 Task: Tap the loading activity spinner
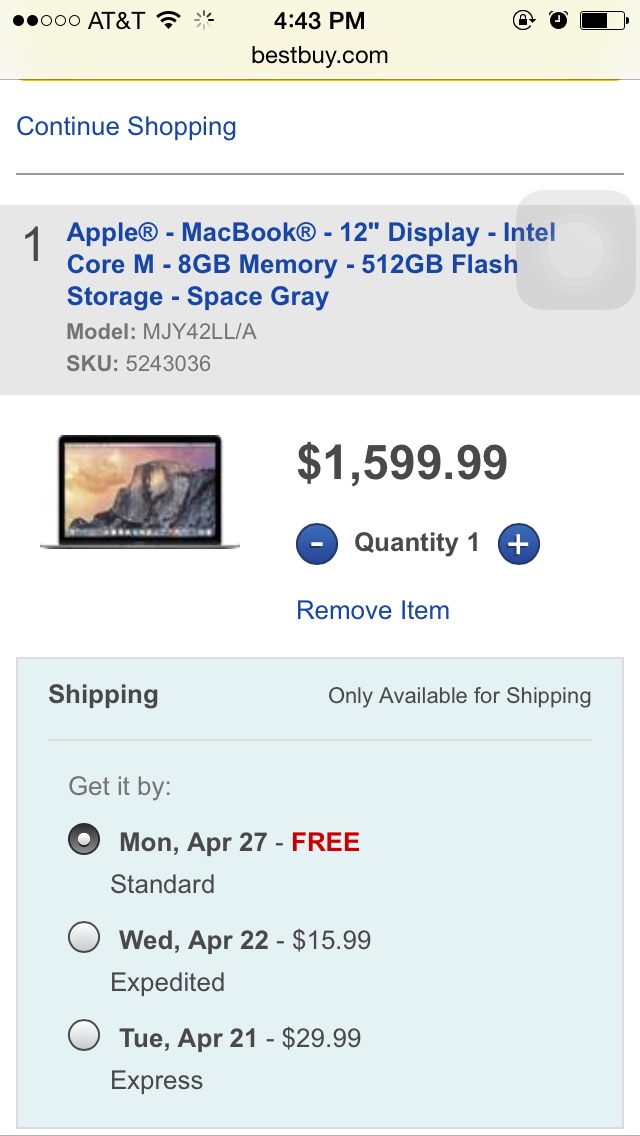point(205,20)
